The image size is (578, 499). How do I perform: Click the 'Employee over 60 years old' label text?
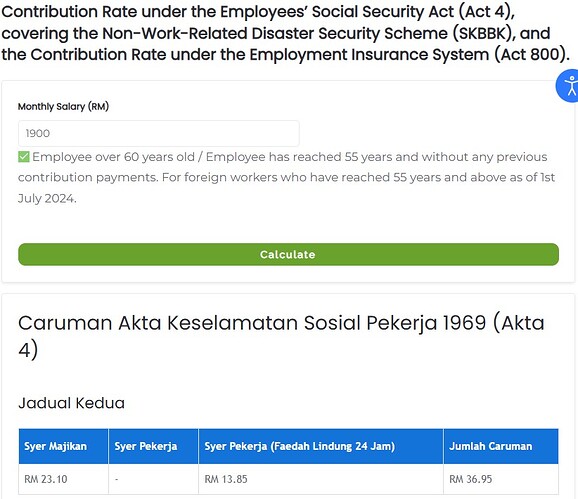coord(113,157)
